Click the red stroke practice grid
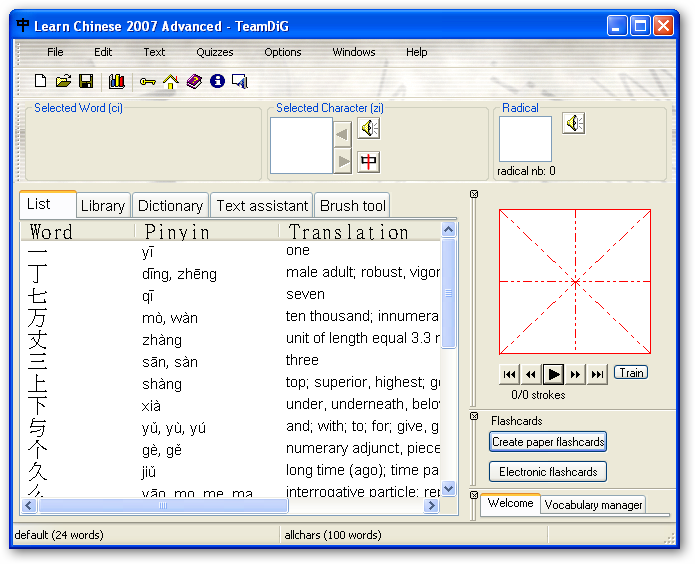 575,282
